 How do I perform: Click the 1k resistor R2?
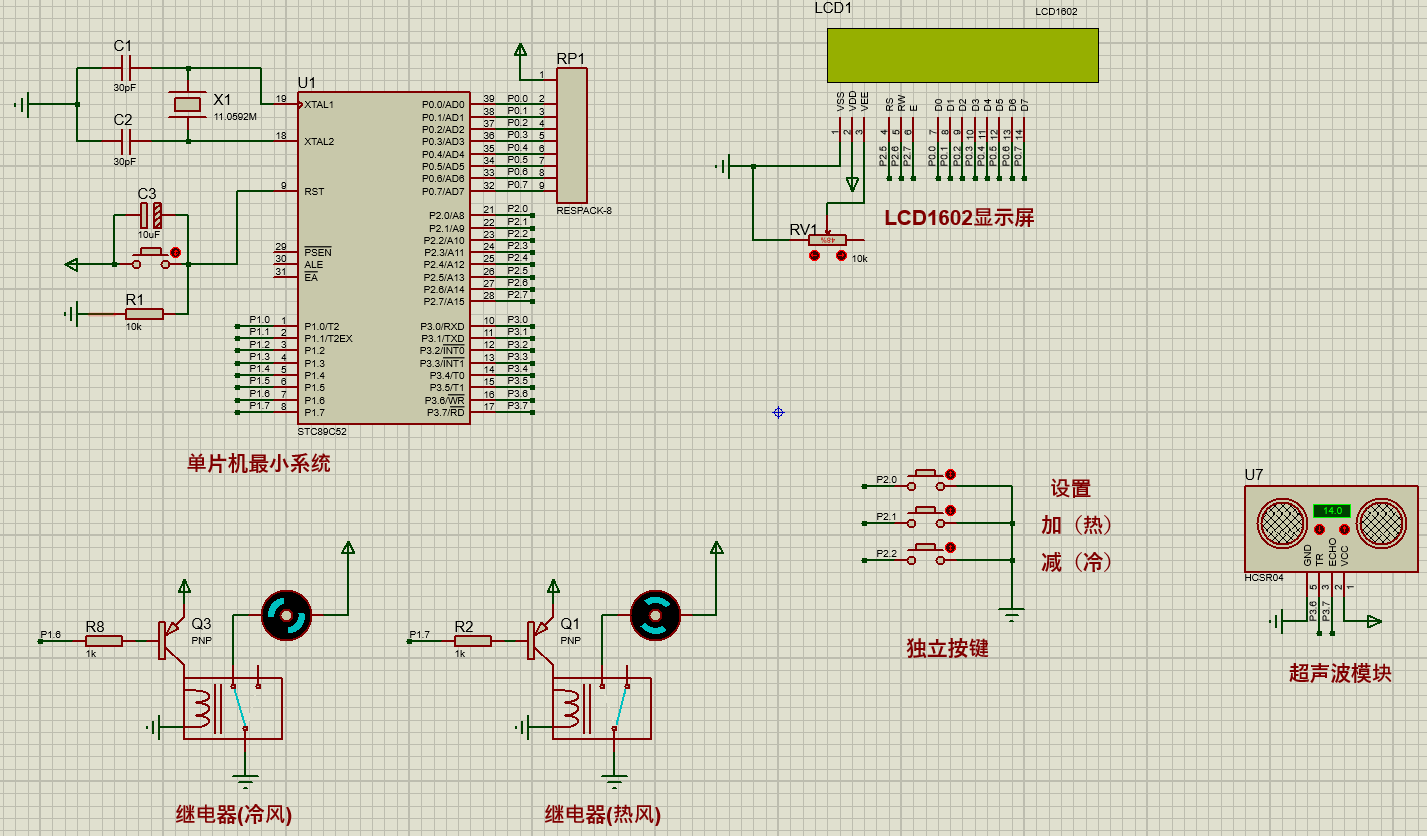pos(472,641)
